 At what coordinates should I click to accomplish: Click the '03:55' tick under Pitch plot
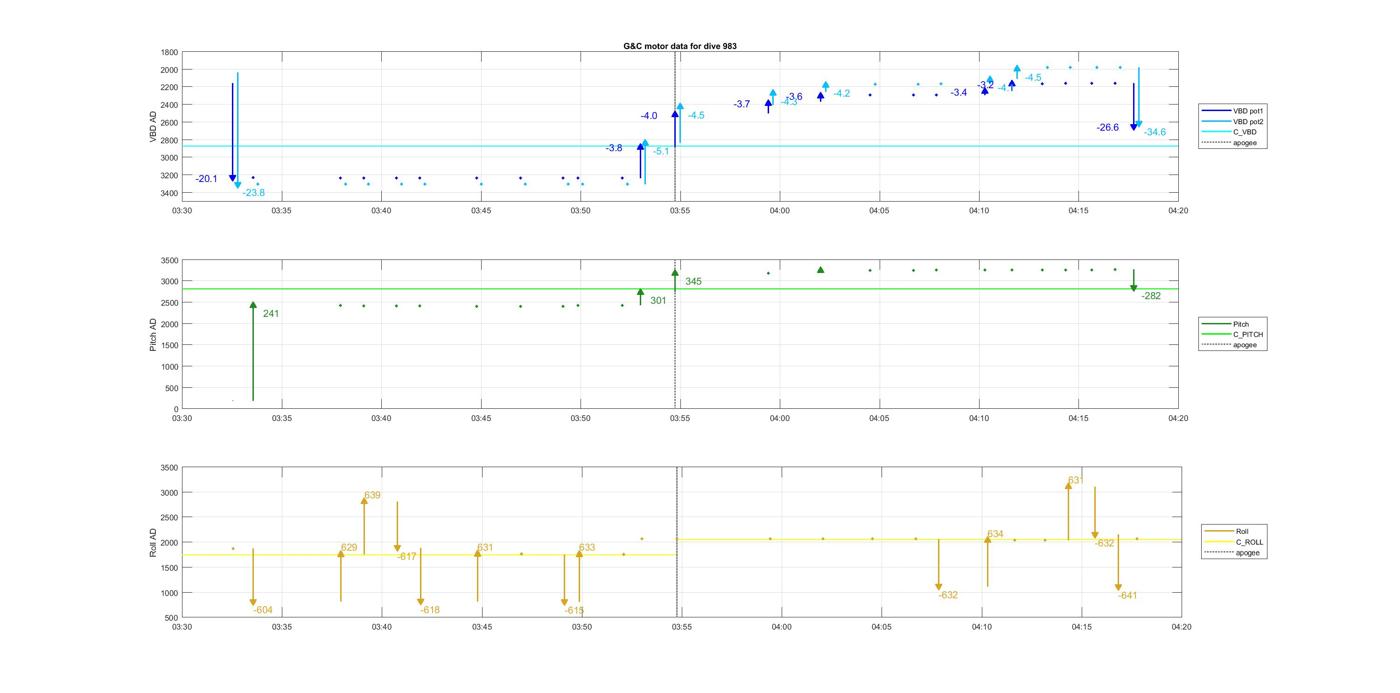pyautogui.click(x=680, y=418)
